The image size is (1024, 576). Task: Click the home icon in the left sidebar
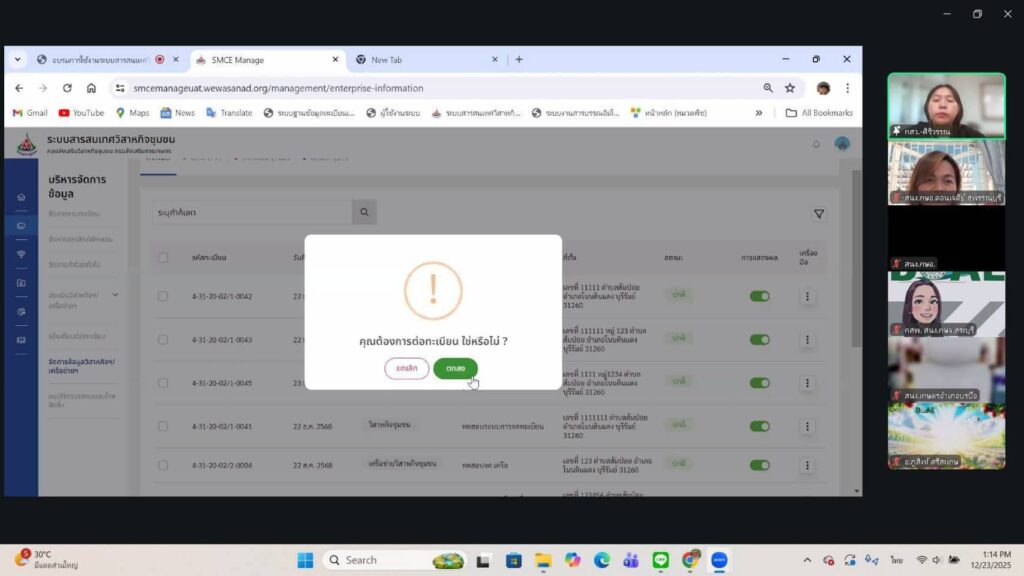point(21,197)
